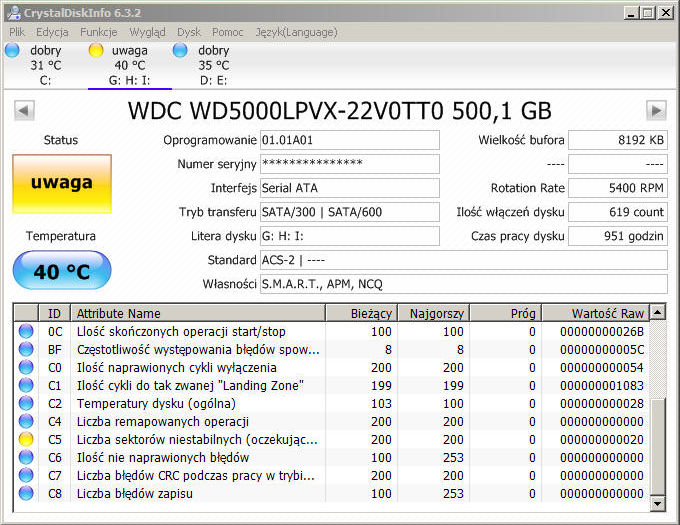Click the CrystalDiskInfo title bar app icon
Image resolution: width=680 pixels, height=525 pixels.
pos(14,13)
